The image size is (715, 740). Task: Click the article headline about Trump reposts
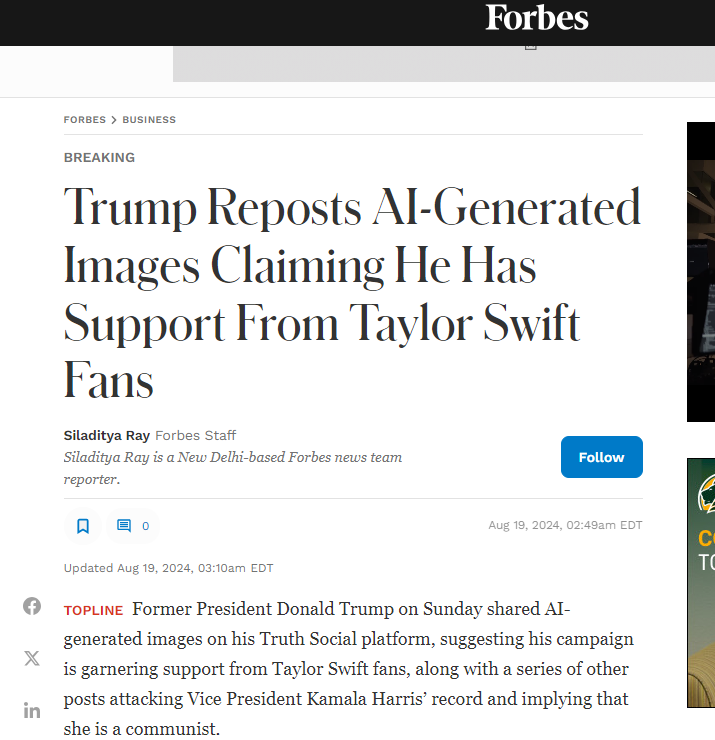click(352, 293)
